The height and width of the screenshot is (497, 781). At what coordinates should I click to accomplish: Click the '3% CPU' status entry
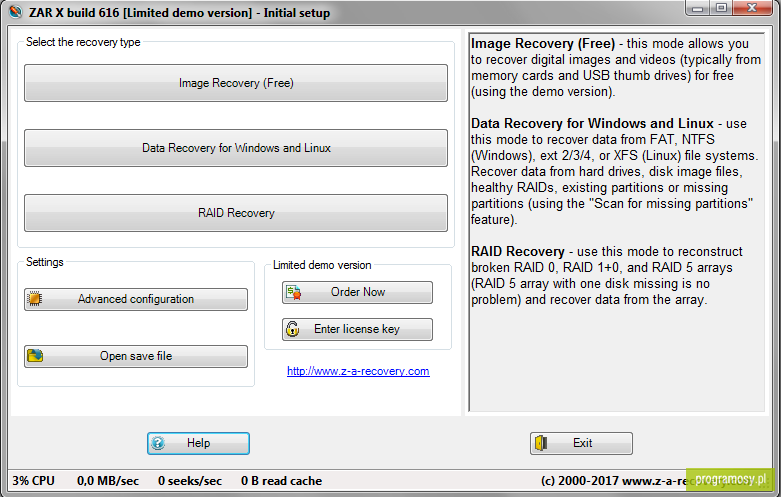(x=33, y=481)
